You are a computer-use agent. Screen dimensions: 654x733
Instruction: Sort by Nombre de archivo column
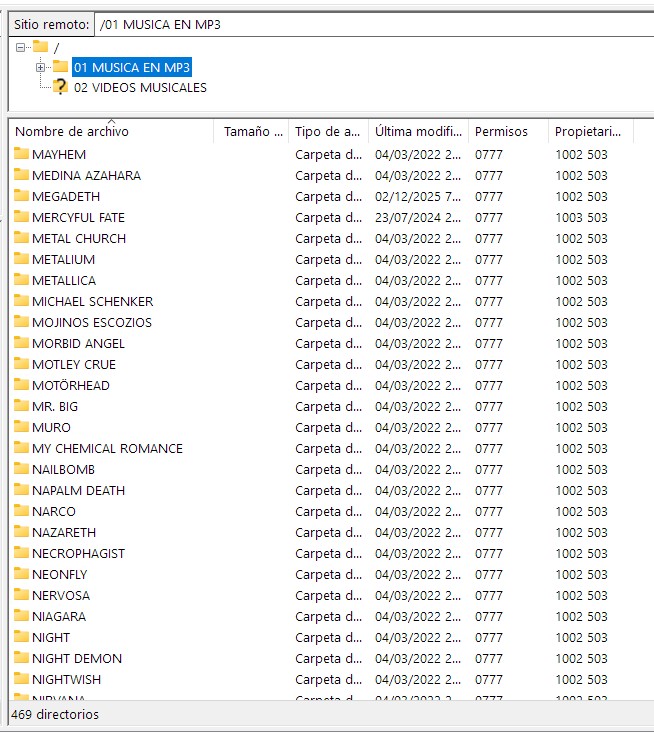pos(111,132)
